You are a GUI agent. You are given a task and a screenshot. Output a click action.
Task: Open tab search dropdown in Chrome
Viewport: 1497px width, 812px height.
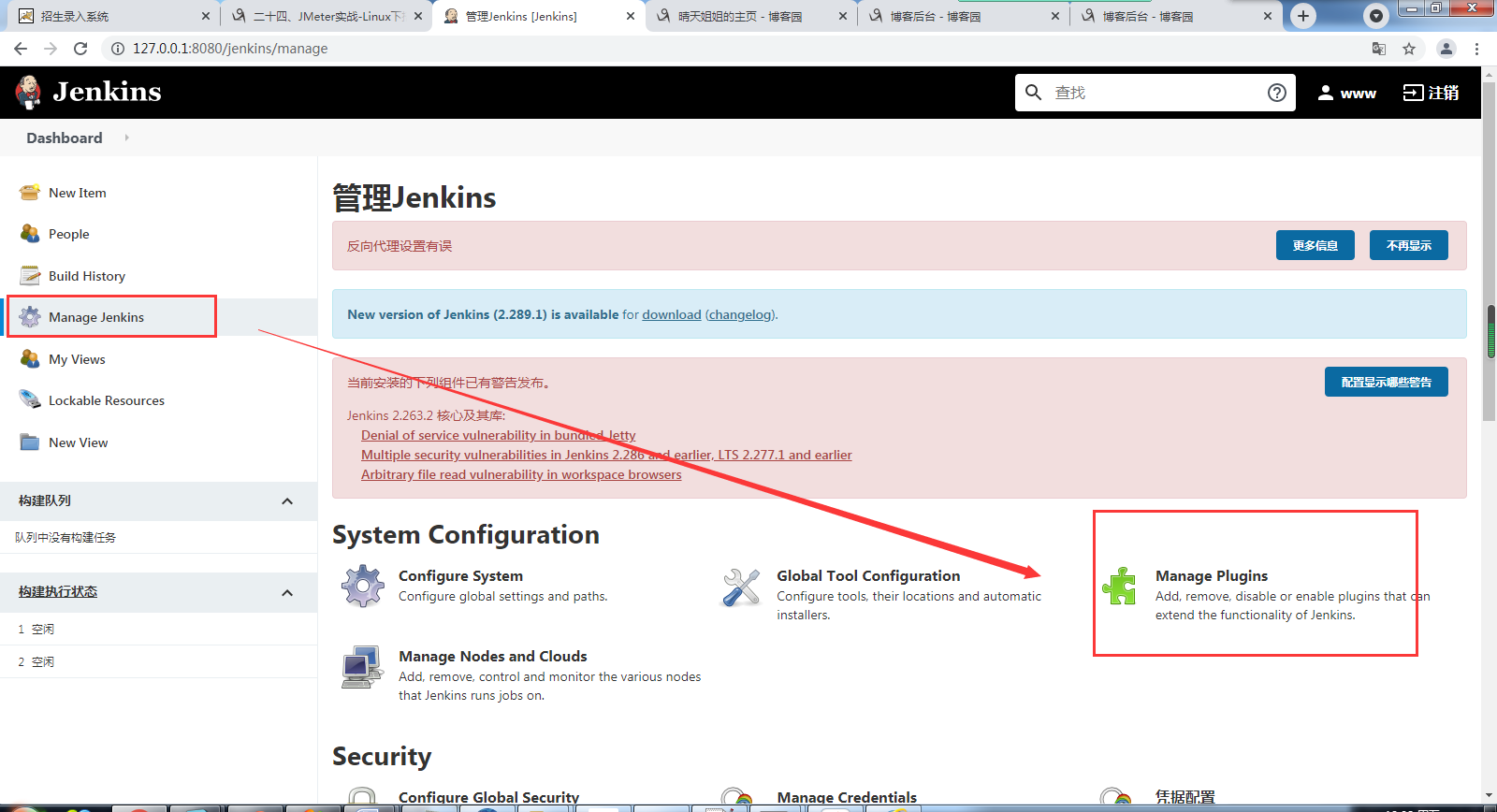pos(1375,16)
